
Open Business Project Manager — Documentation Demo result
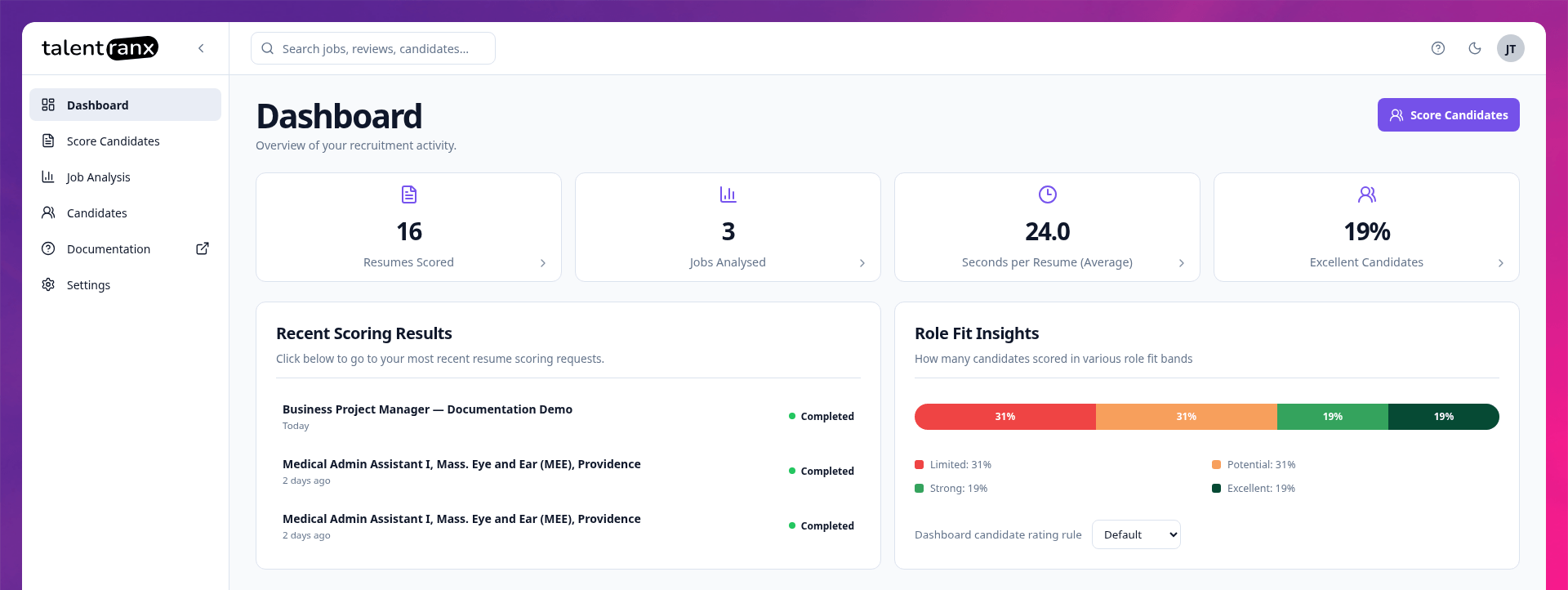(x=568, y=416)
